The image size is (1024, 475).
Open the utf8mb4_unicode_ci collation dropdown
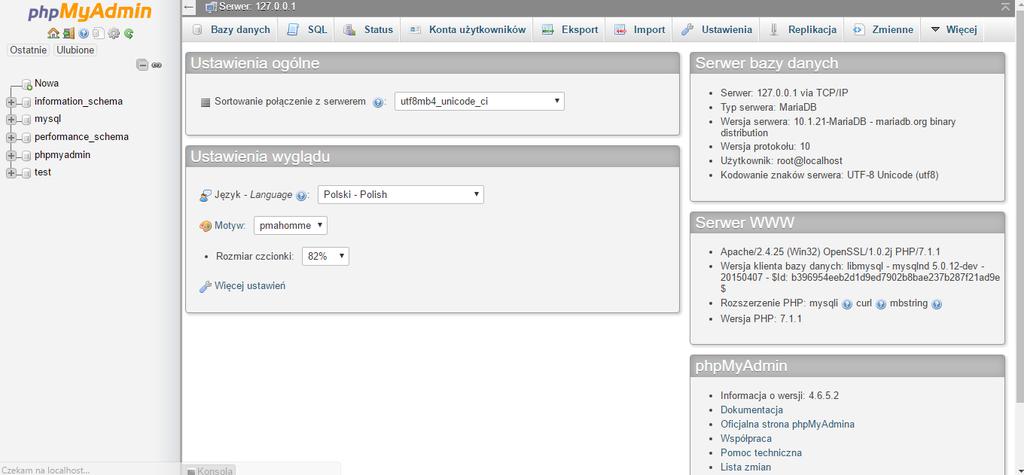tap(479, 101)
